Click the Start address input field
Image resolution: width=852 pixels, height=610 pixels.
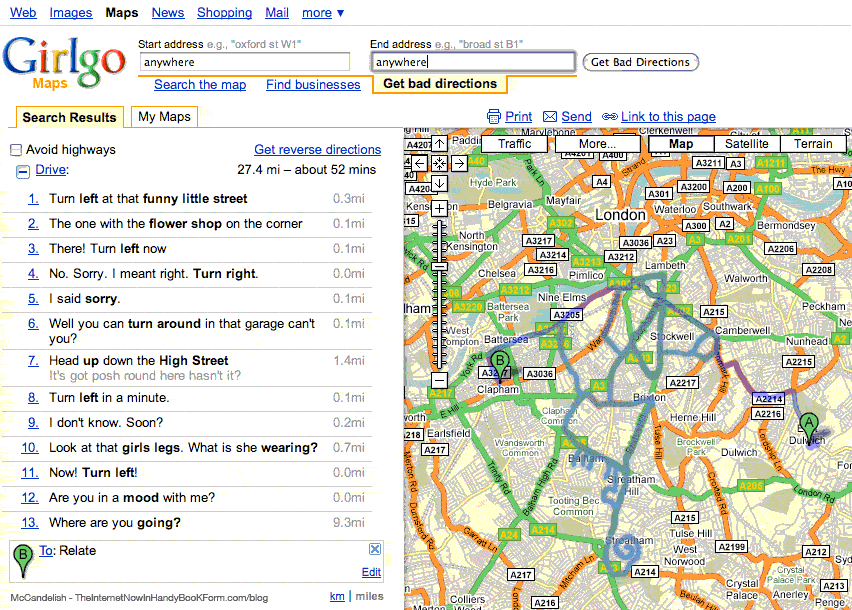(x=244, y=62)
